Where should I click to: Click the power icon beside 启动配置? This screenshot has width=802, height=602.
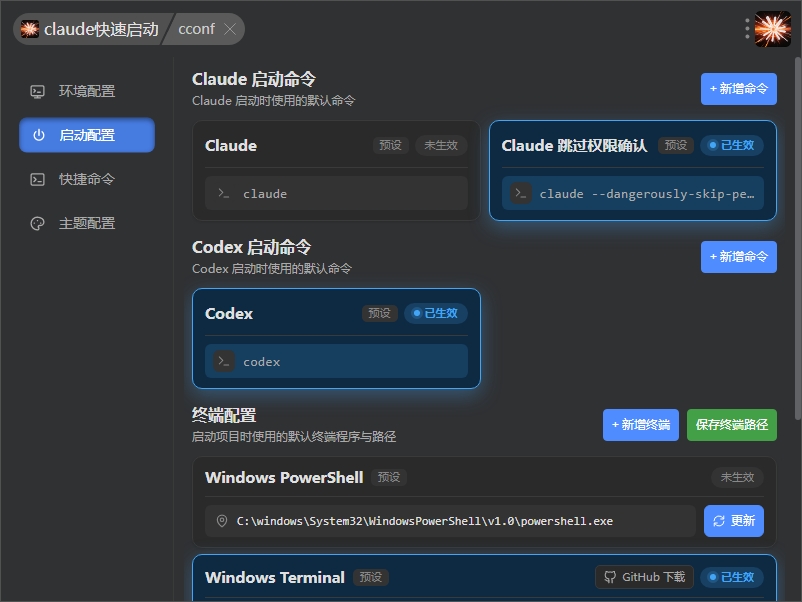click(39, 135)
